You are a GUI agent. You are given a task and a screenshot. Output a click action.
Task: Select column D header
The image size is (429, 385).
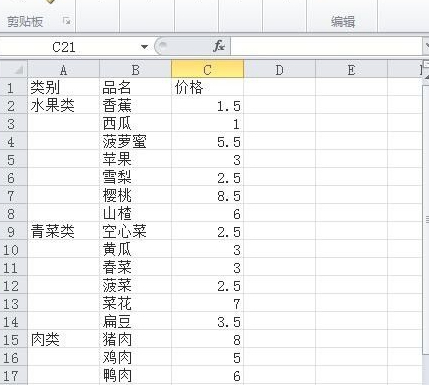point(279,70)
